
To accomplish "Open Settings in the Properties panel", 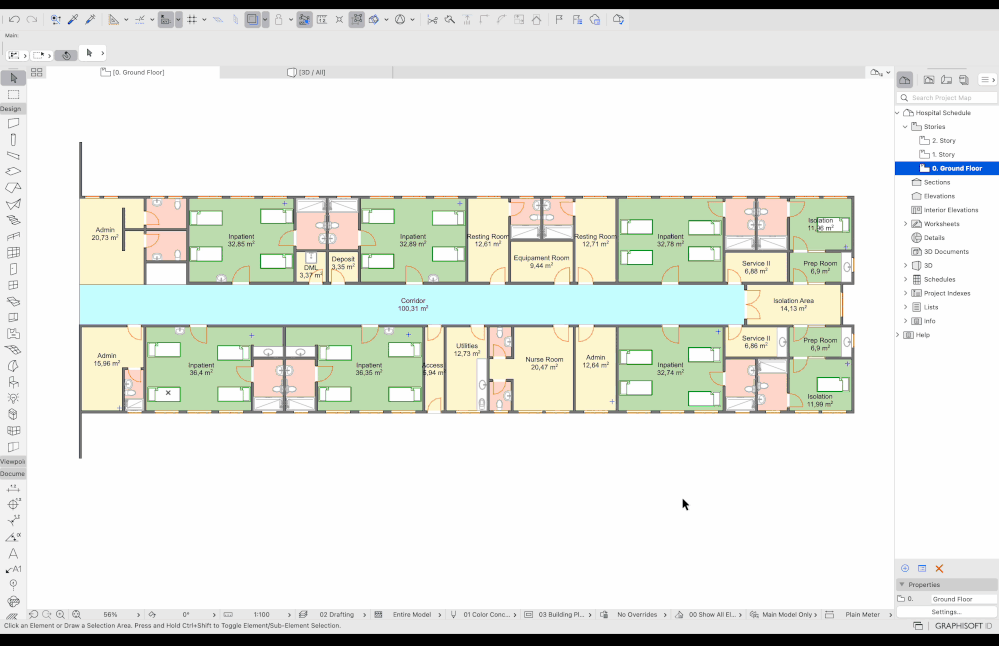I will (x=944, y=611).
